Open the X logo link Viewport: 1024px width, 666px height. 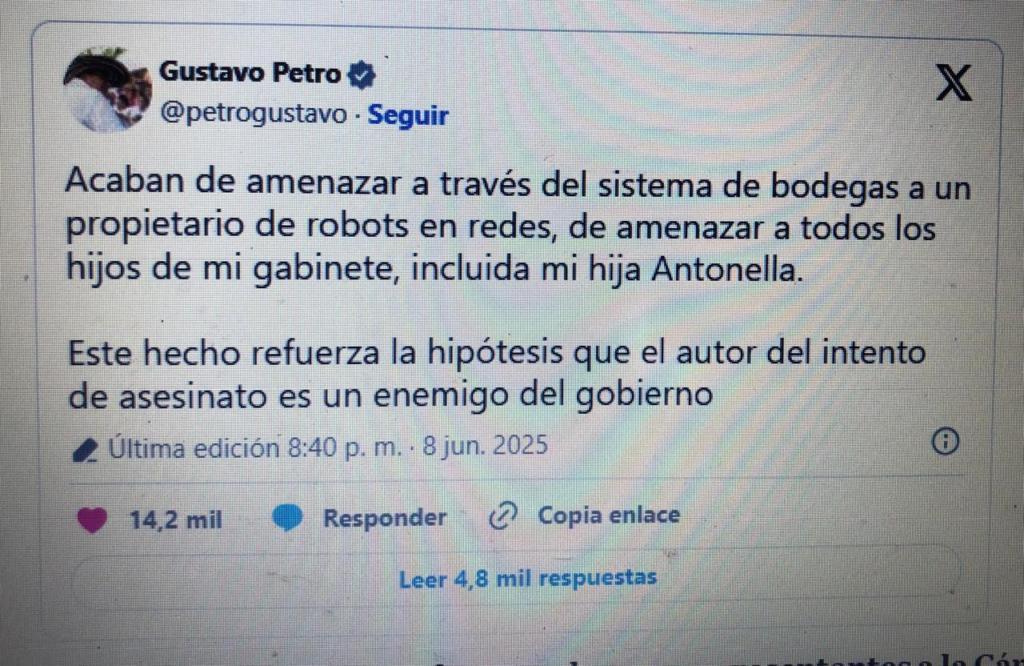pyautogui.click(x=954, y=82)
